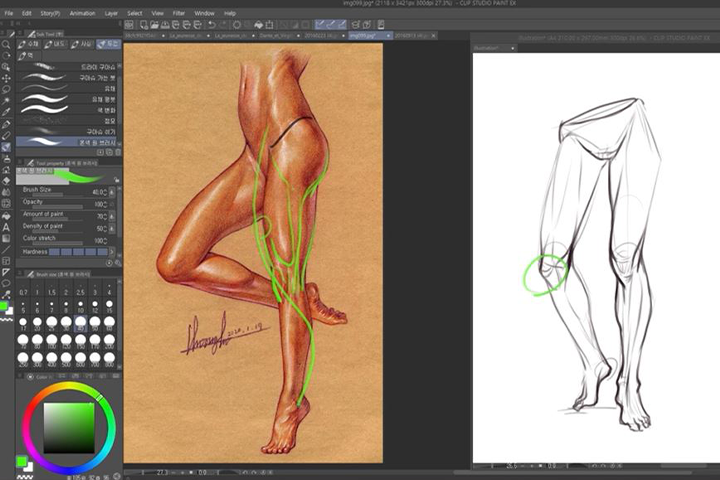Viewport: 720px width, 480px height.
Task: Open the Animation menu
Action: 82,13
